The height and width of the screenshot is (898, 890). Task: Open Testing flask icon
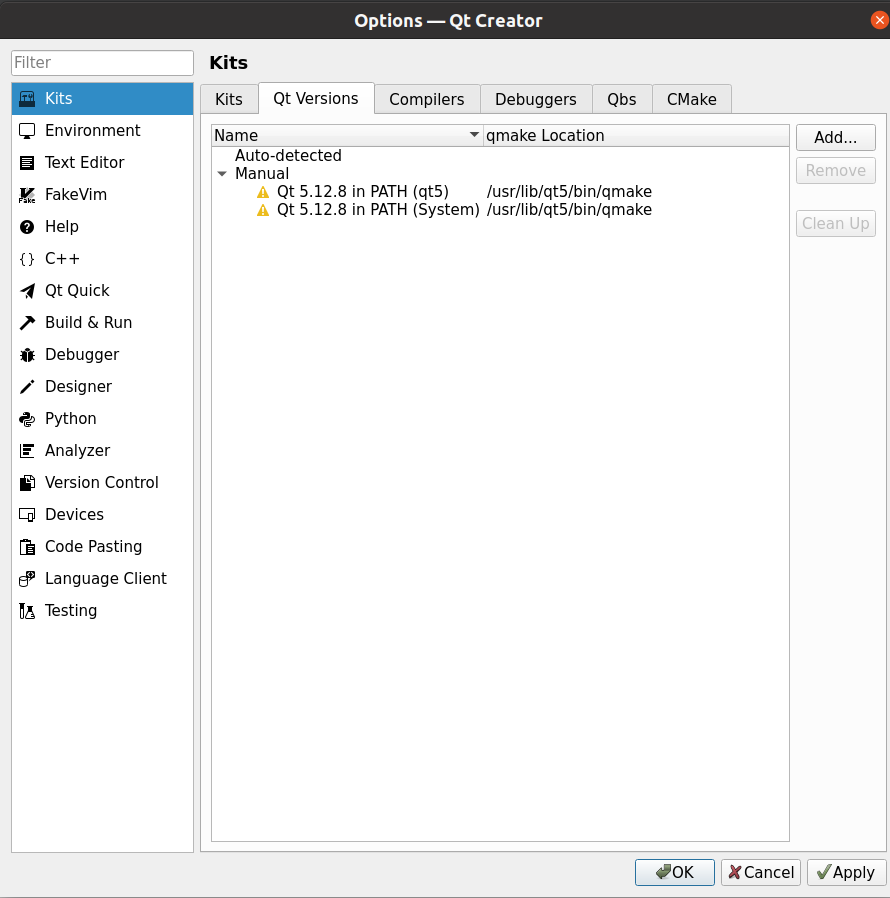27,611
